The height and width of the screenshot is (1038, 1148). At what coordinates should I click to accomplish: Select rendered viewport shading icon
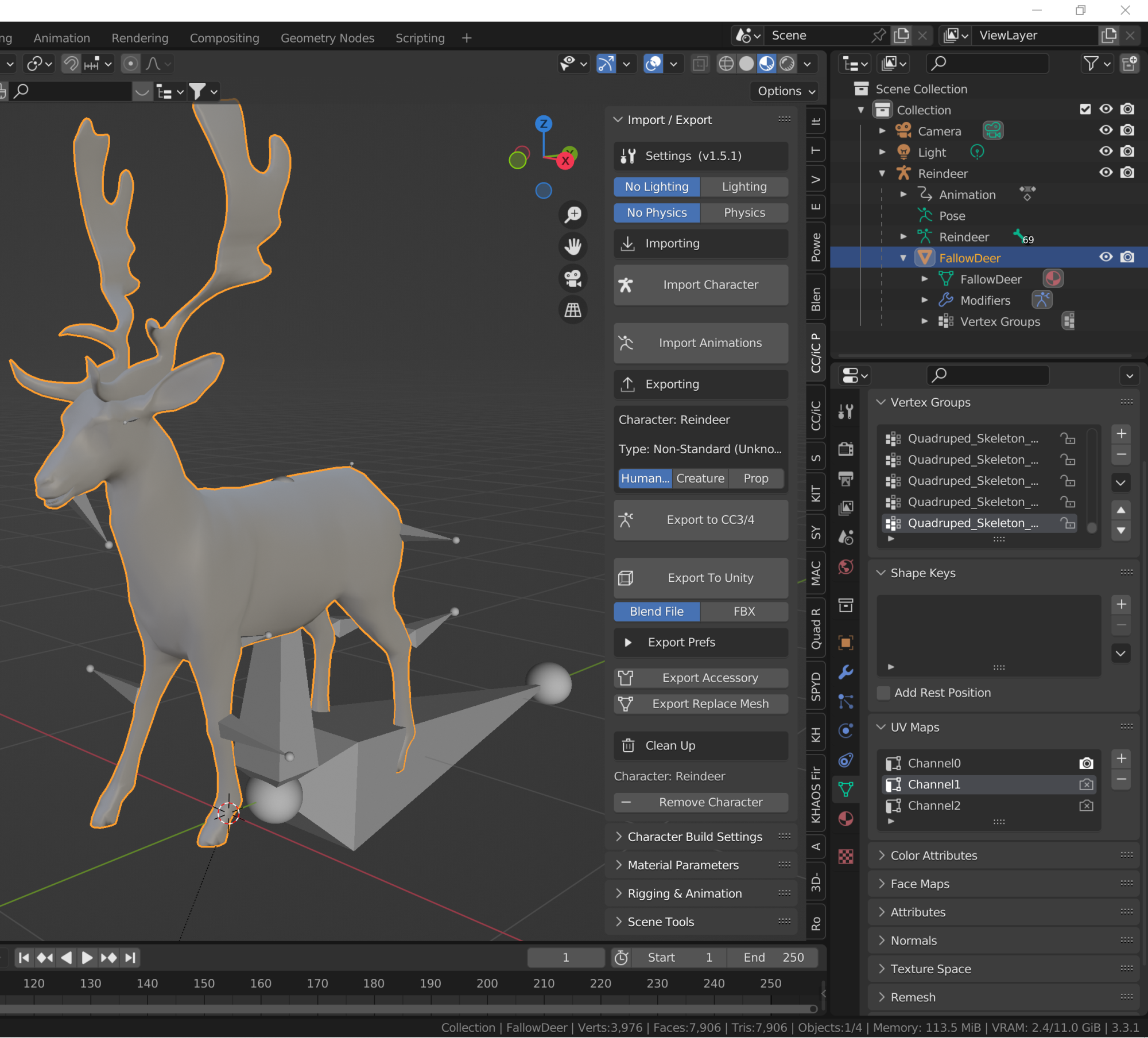click(x=787, y=64)
